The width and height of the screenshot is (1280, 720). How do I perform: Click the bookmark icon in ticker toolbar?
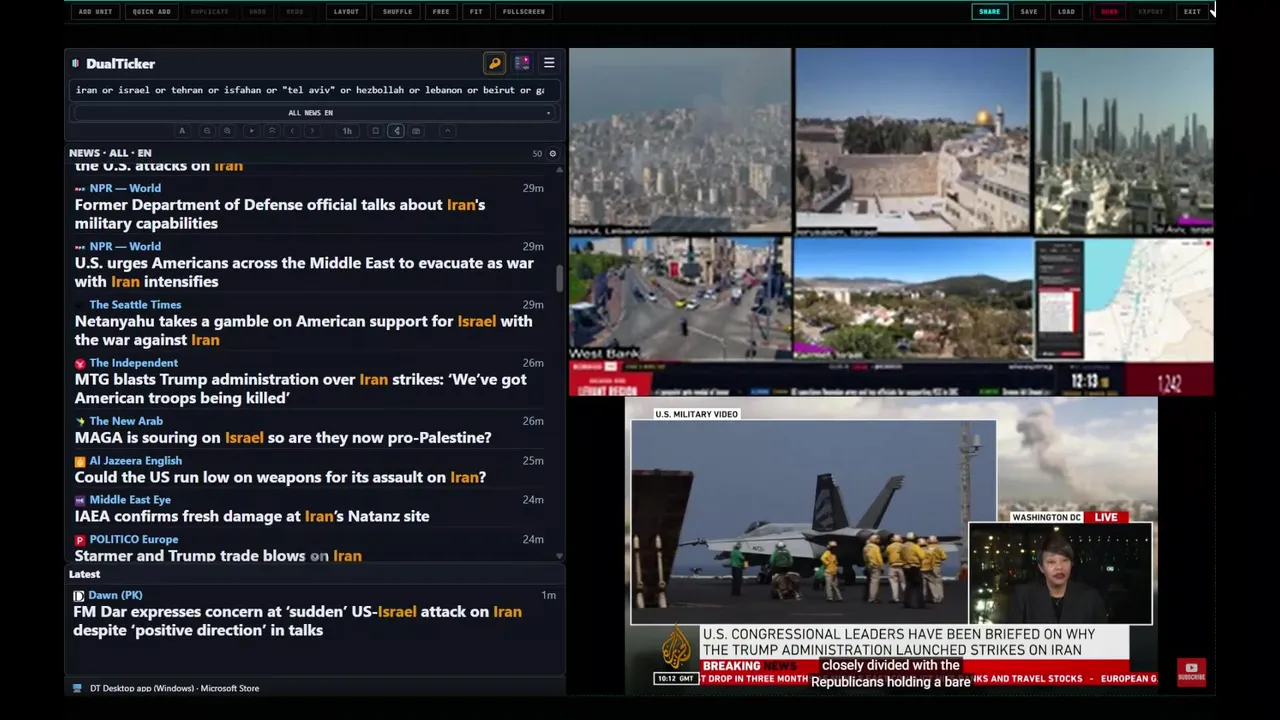point(376,131)
